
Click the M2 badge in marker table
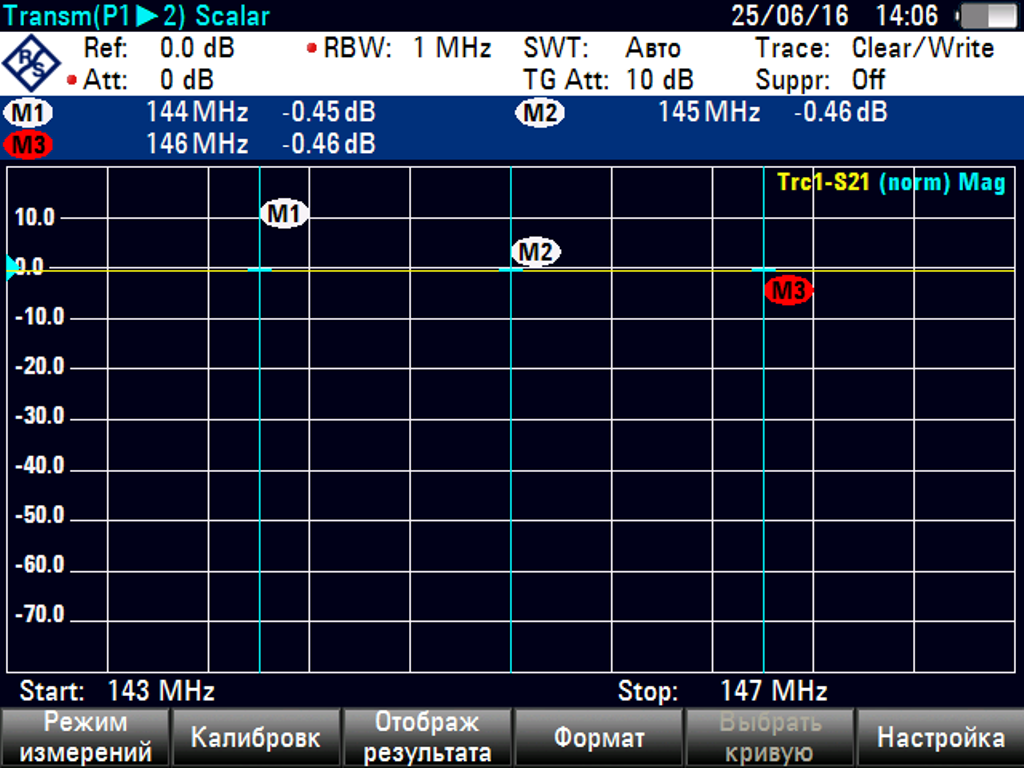coord(540,113)
